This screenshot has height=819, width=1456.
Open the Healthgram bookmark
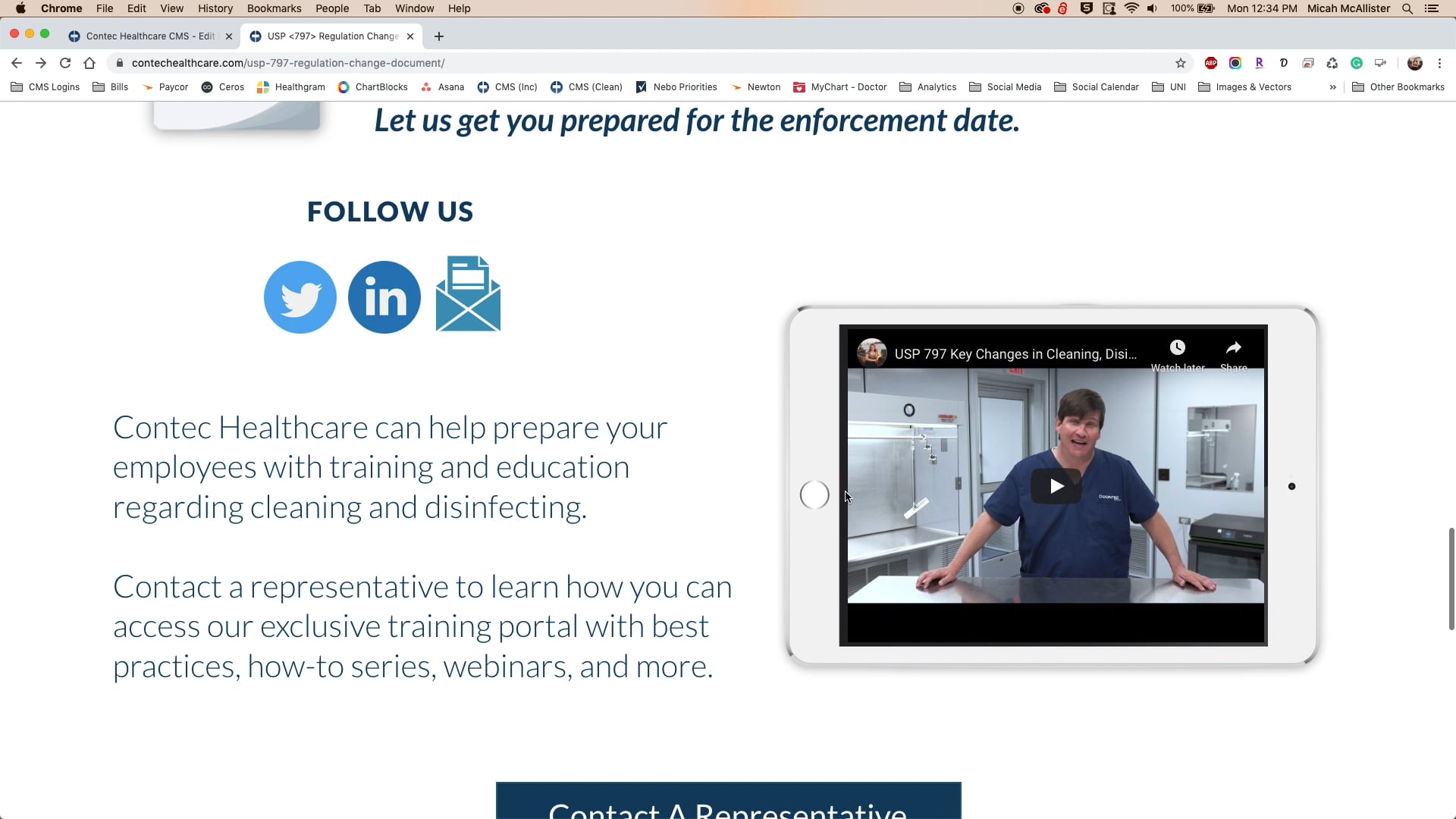[x=290, y=87]
